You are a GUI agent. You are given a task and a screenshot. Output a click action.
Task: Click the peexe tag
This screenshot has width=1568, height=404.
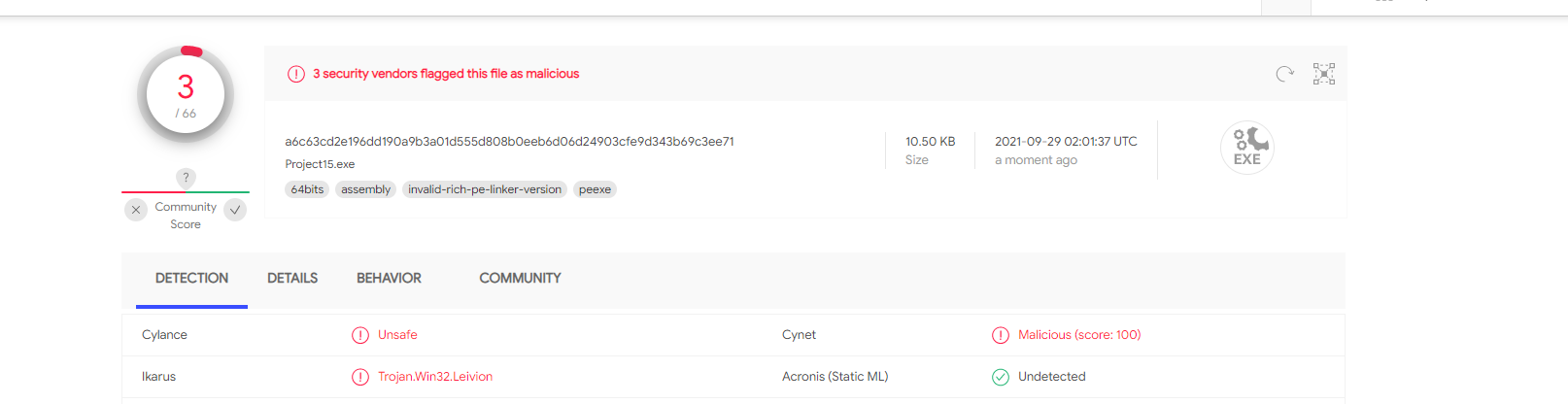pos(595,189)
